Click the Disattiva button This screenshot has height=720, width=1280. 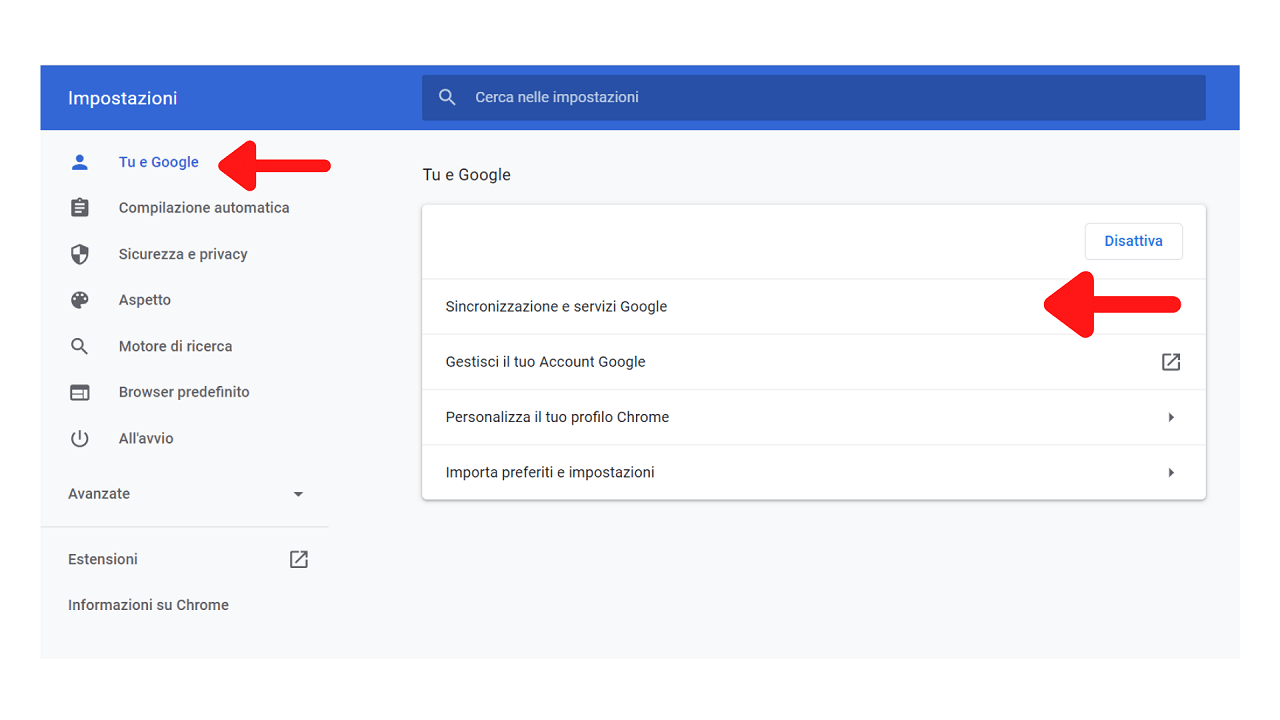click(x=1133, y=241)
